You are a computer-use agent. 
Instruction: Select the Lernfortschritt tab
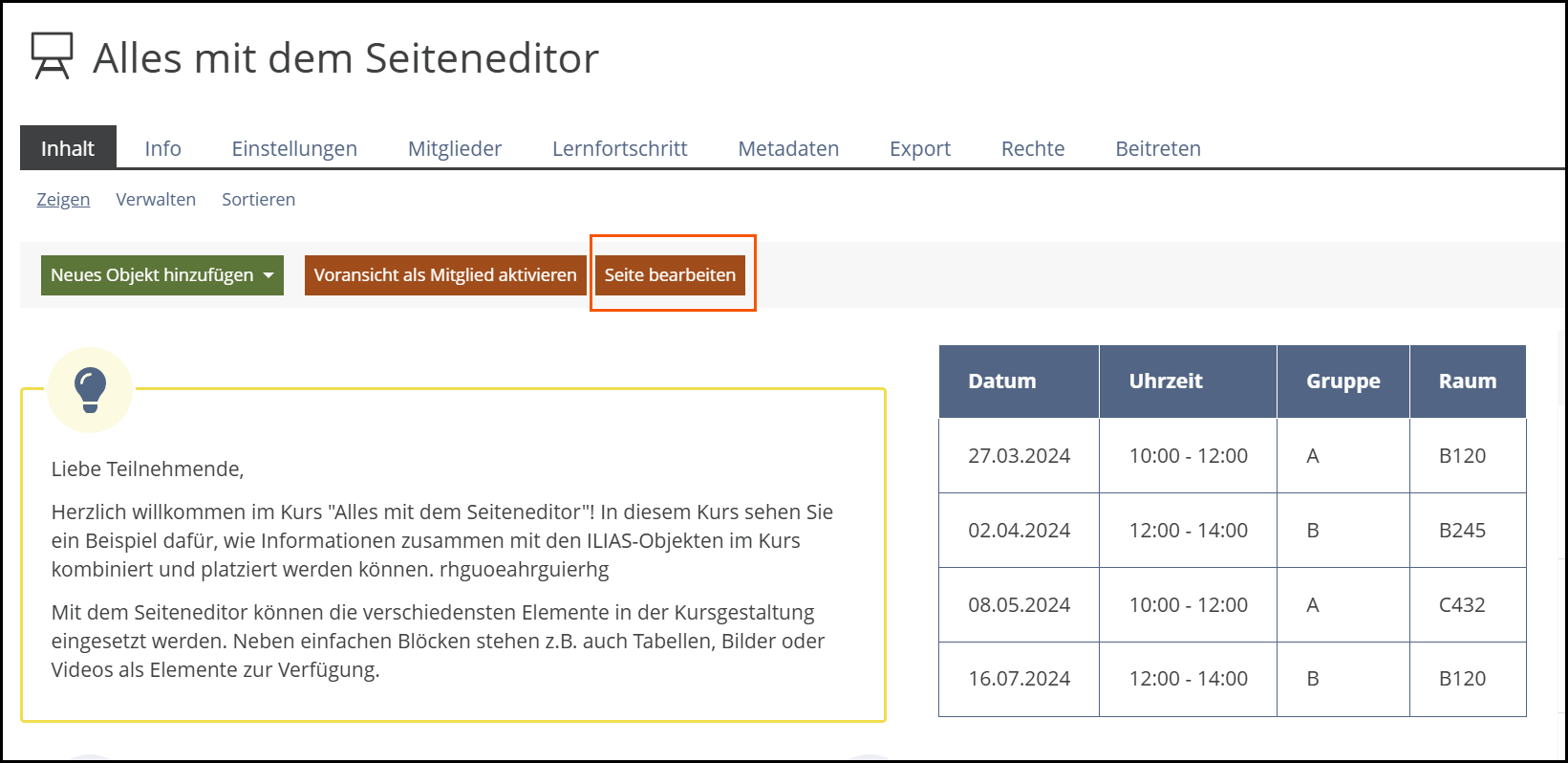[x=619, y=148]
